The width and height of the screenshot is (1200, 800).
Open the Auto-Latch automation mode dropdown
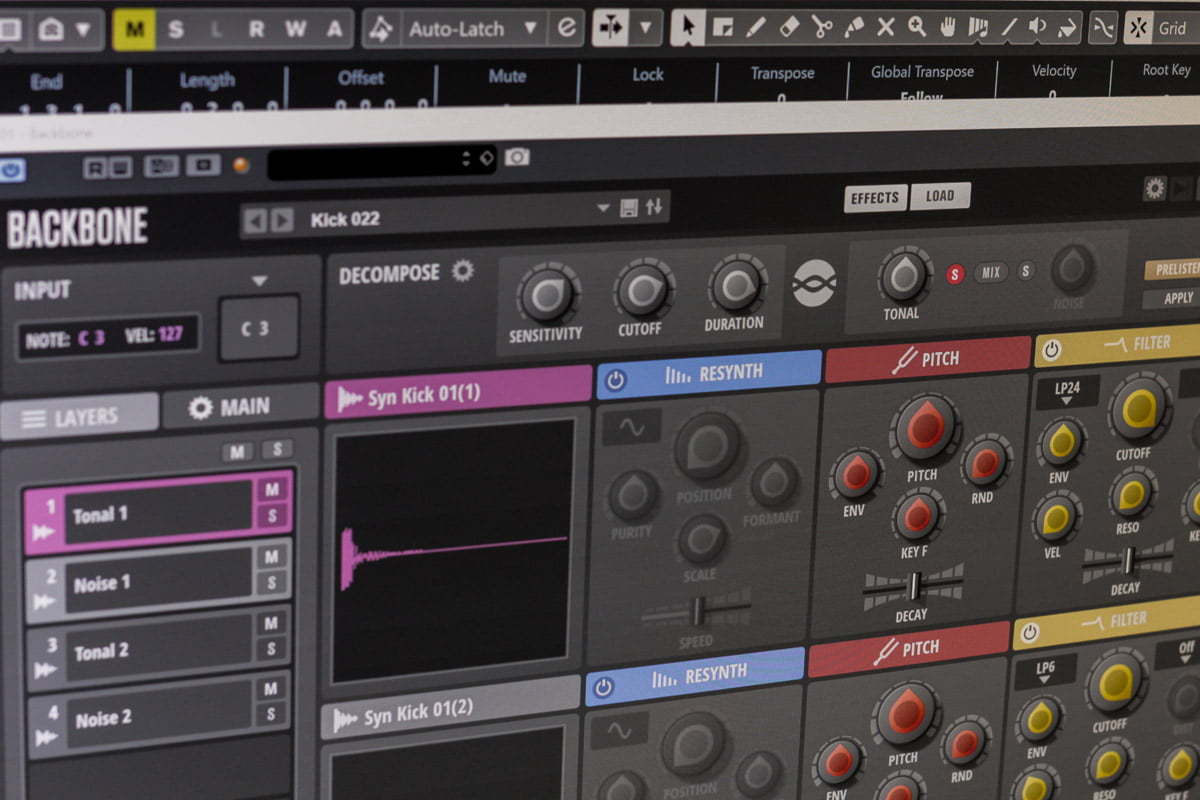(x=530, y=28)
